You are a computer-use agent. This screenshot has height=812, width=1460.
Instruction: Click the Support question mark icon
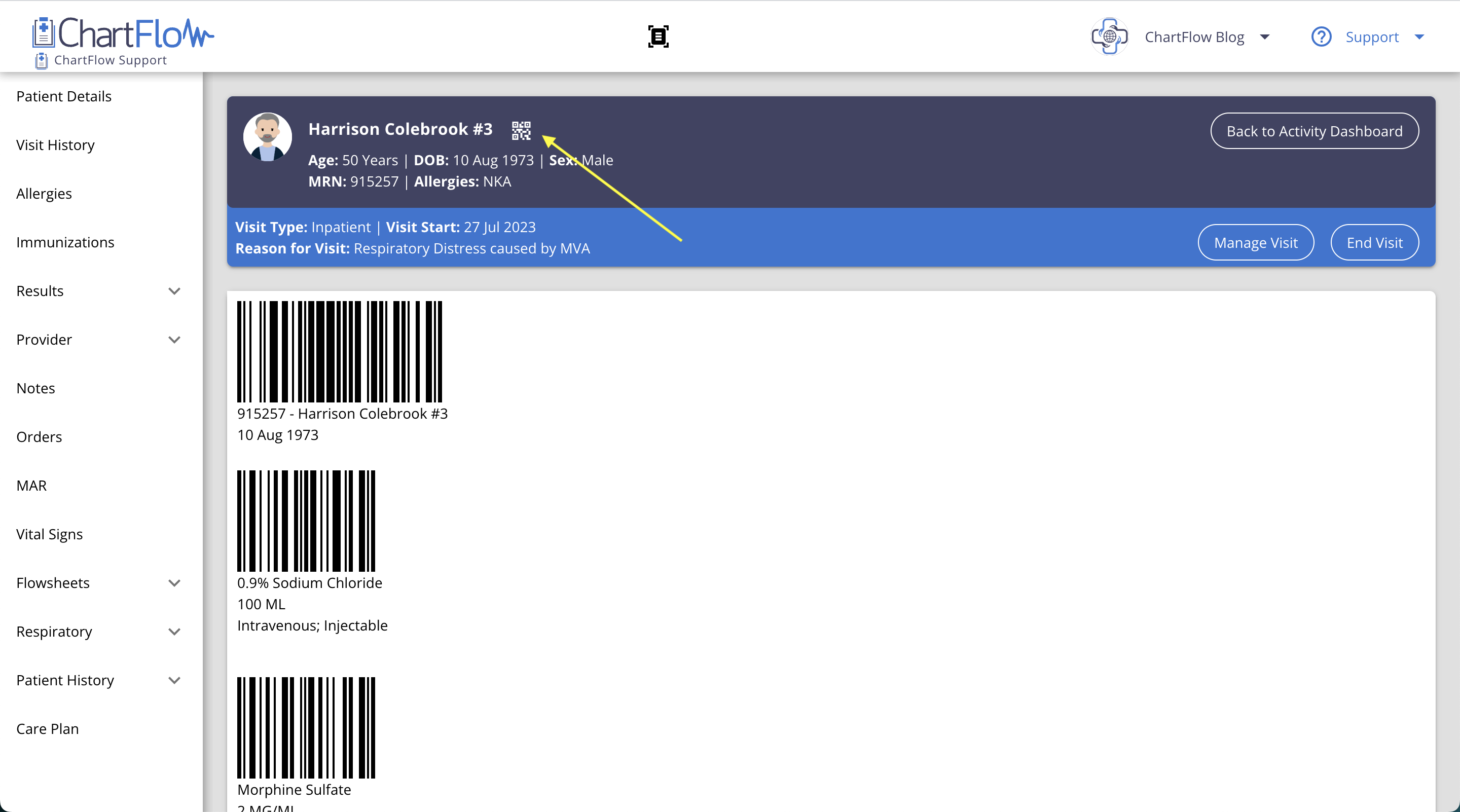point(1321,37)
